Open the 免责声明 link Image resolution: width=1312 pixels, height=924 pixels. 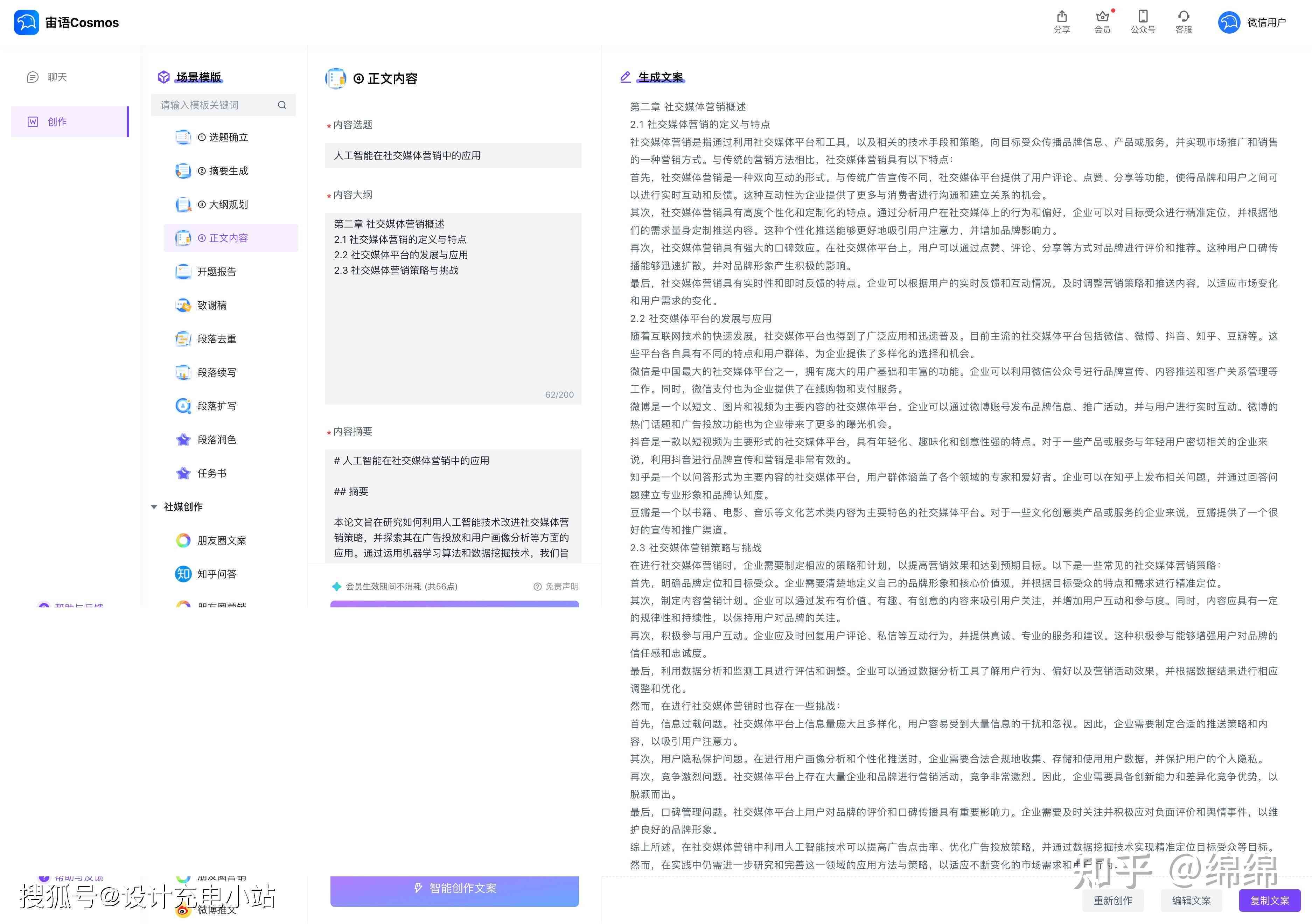click(556, 586)
